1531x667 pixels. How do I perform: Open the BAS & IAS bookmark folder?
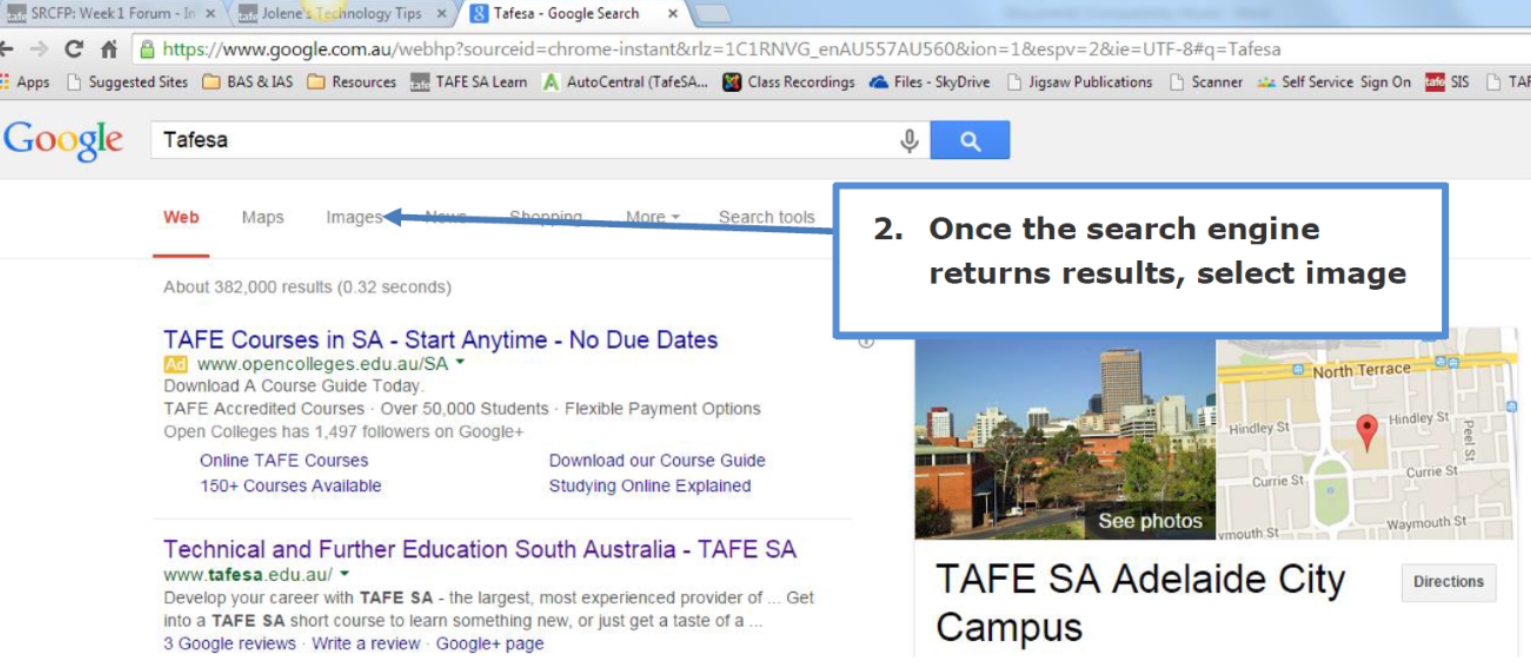click(248, 82)
